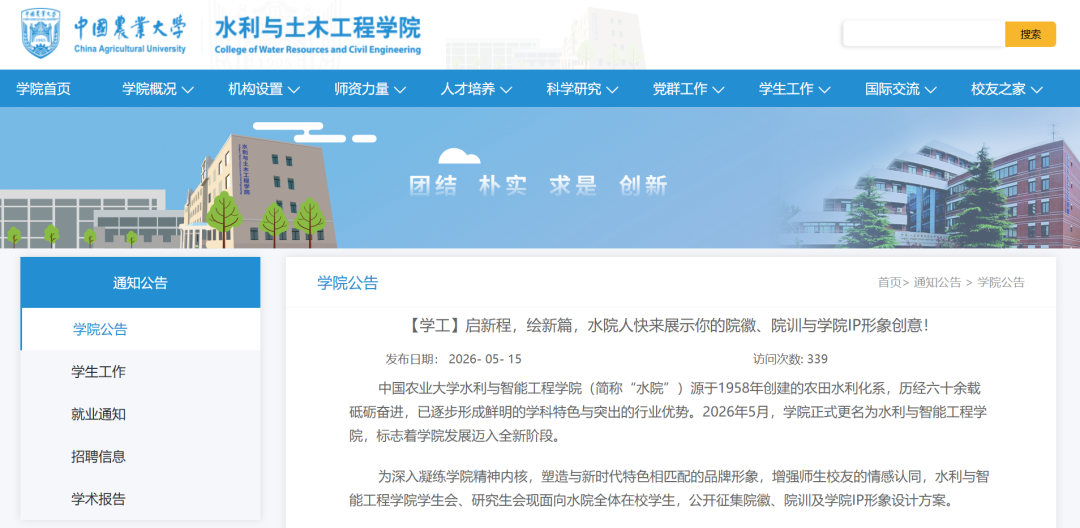1080x528 pixels.
Task: Expand the 机构设置 dropdown chevron
Action: tap(294, 89)
